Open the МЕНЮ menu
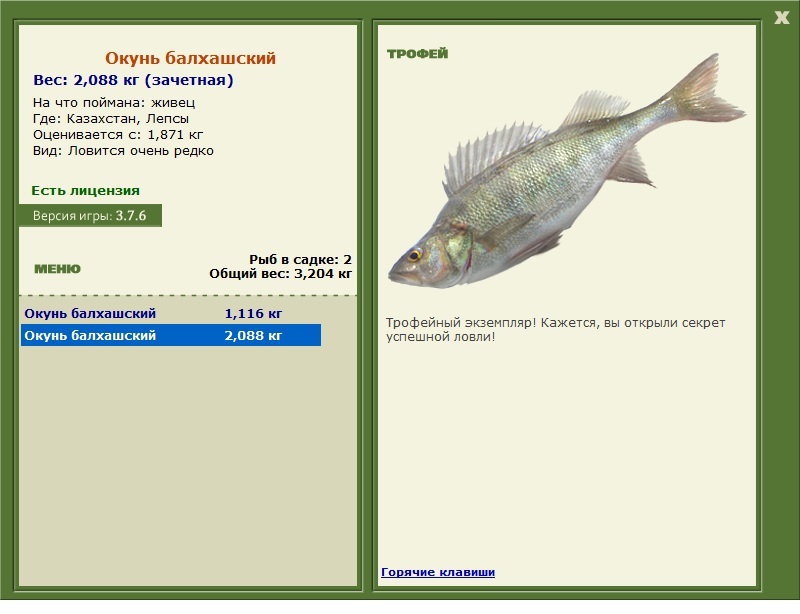Viewport: 800px width, 614px height. pyautogui.click(x=57, y=269)
